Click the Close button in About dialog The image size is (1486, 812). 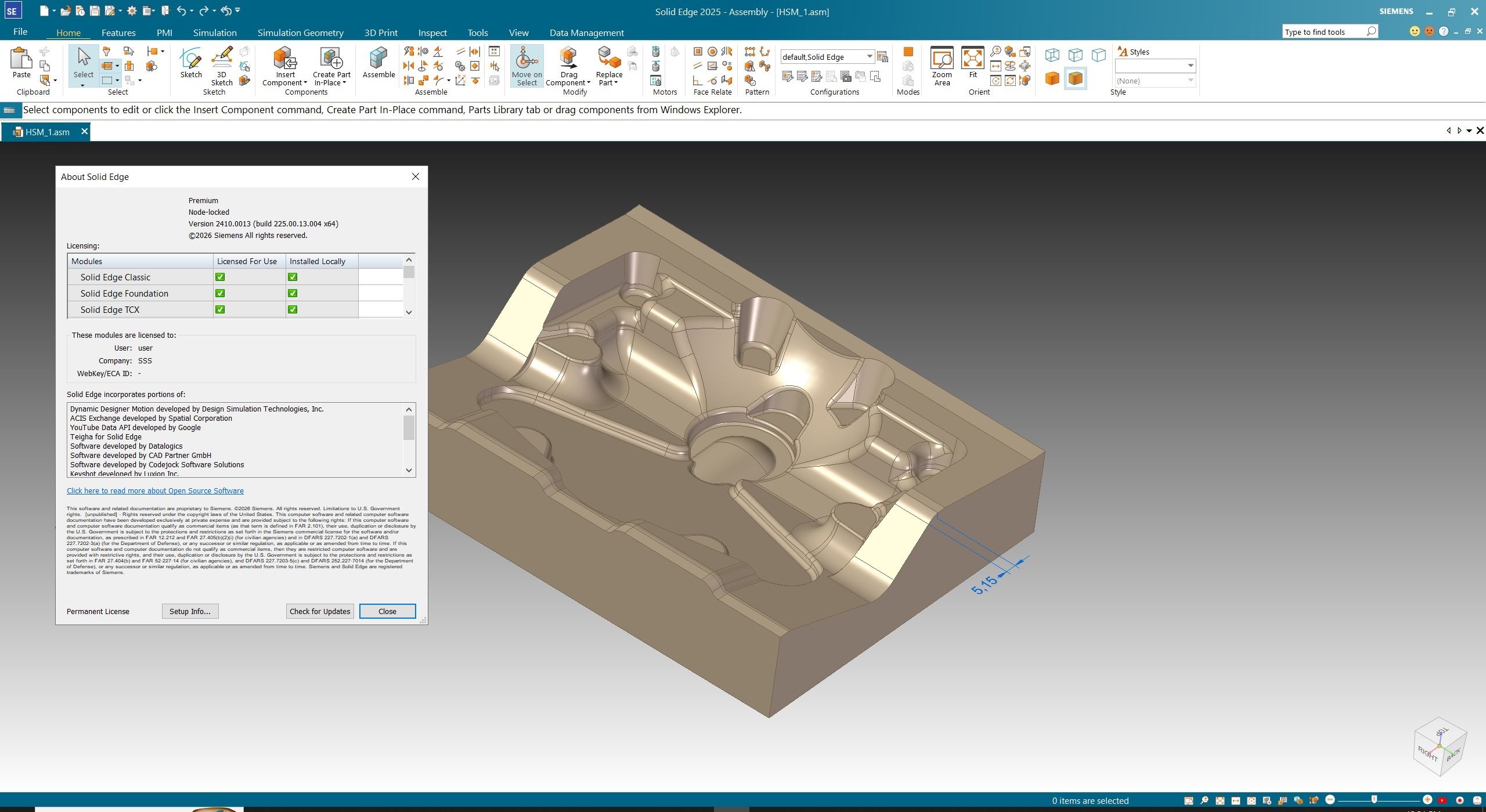[387, 611]
